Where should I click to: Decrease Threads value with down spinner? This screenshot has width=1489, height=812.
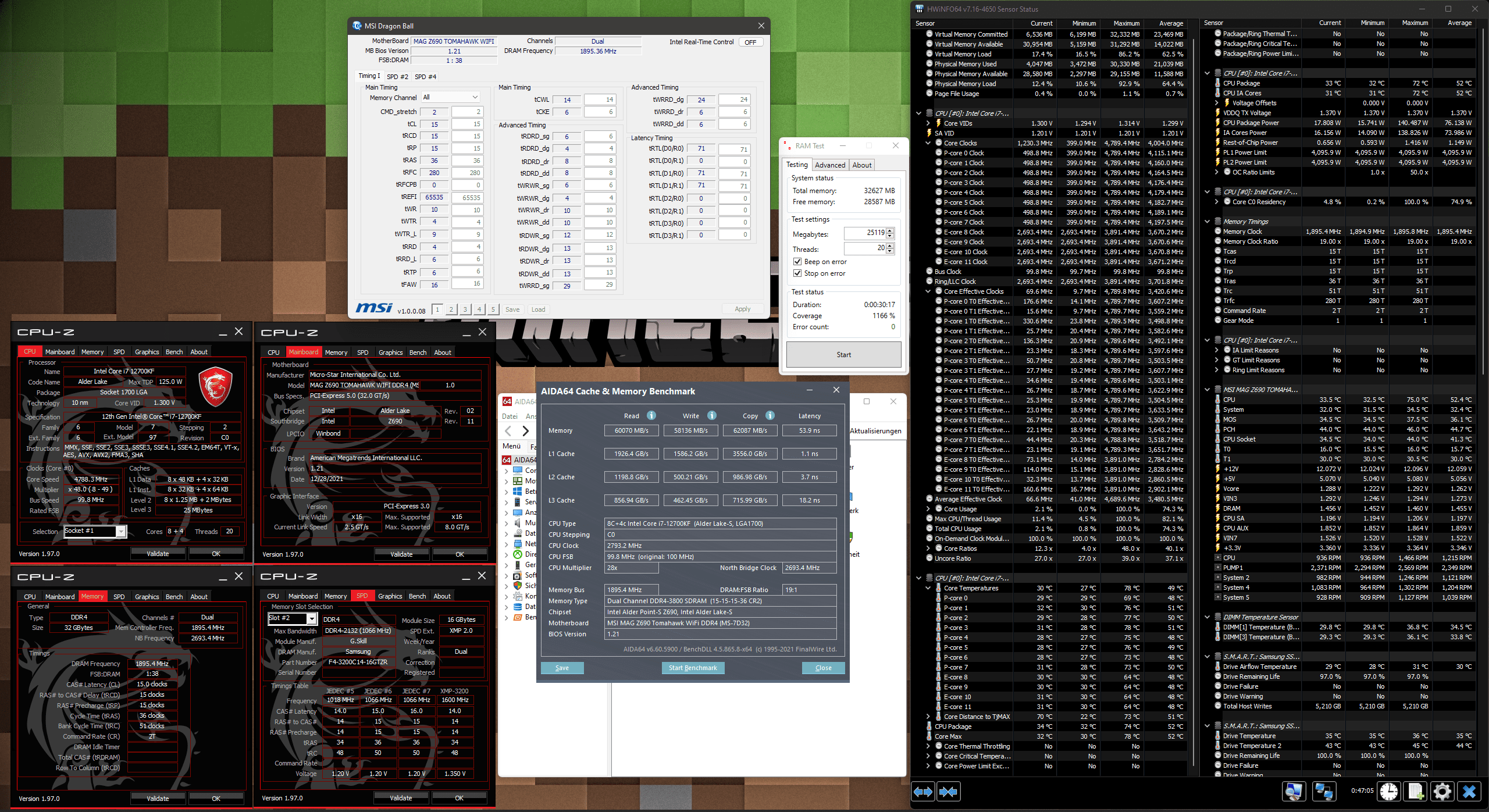point(890,251)
